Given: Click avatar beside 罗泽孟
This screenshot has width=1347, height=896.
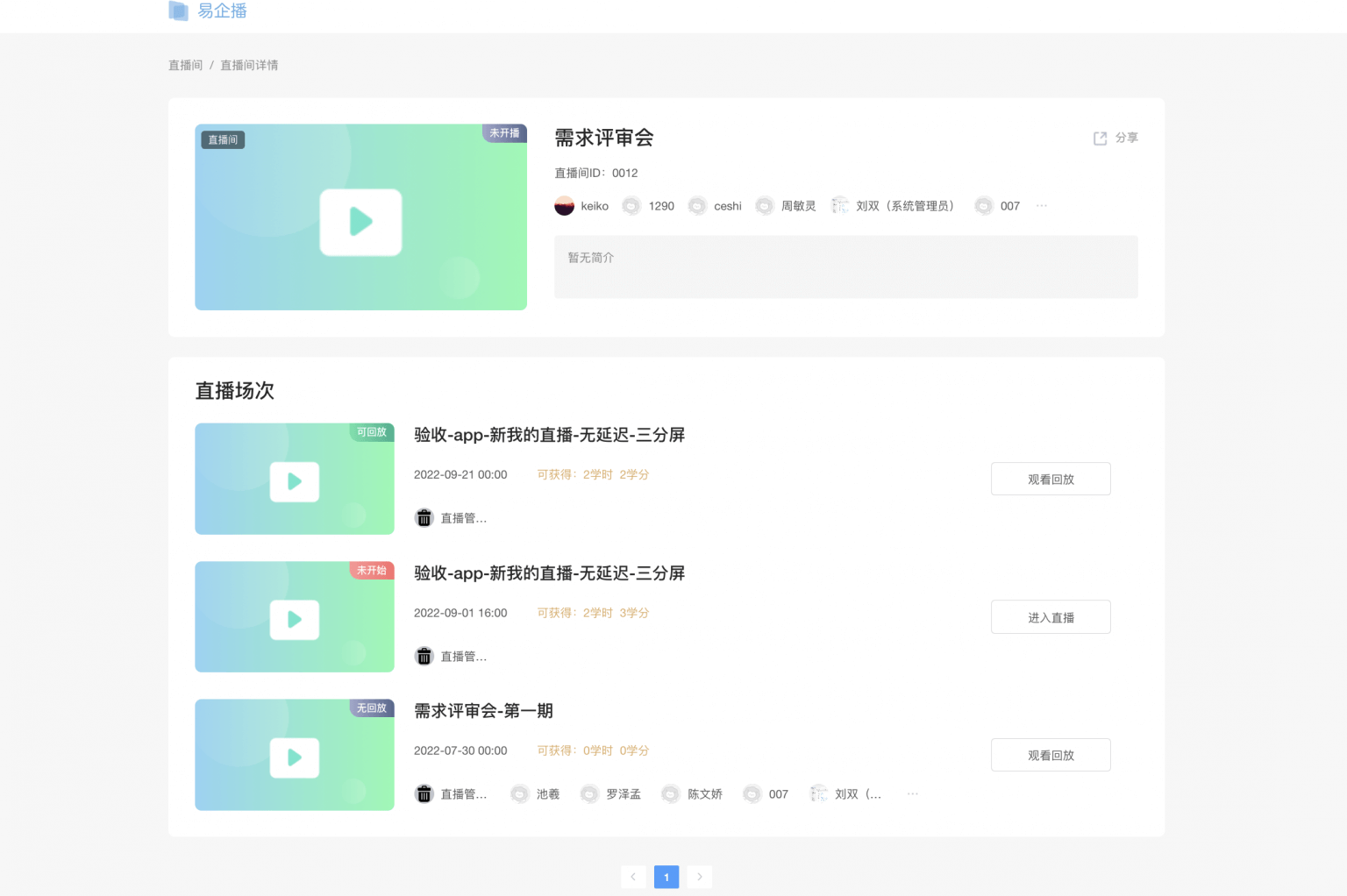Looking at the screenshot, I should (x=590, y=794).
